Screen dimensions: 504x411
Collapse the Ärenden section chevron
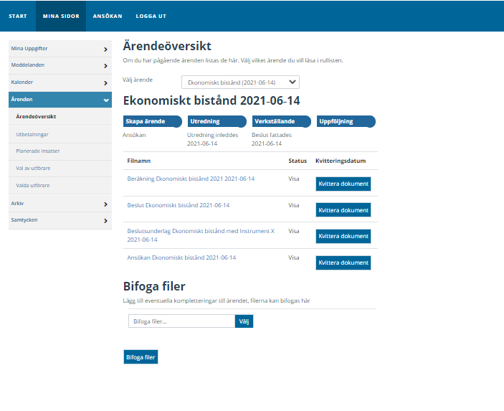(106, 100)
